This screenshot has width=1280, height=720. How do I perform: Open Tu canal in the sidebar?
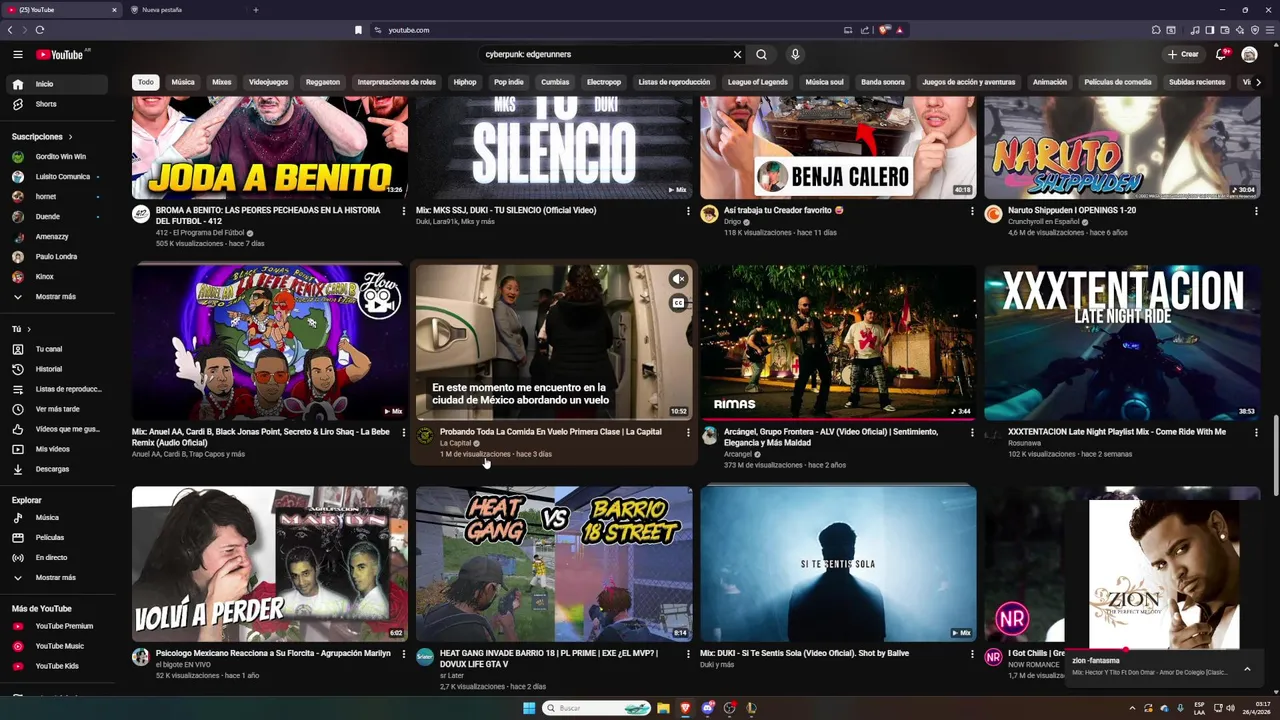point(56,349)
